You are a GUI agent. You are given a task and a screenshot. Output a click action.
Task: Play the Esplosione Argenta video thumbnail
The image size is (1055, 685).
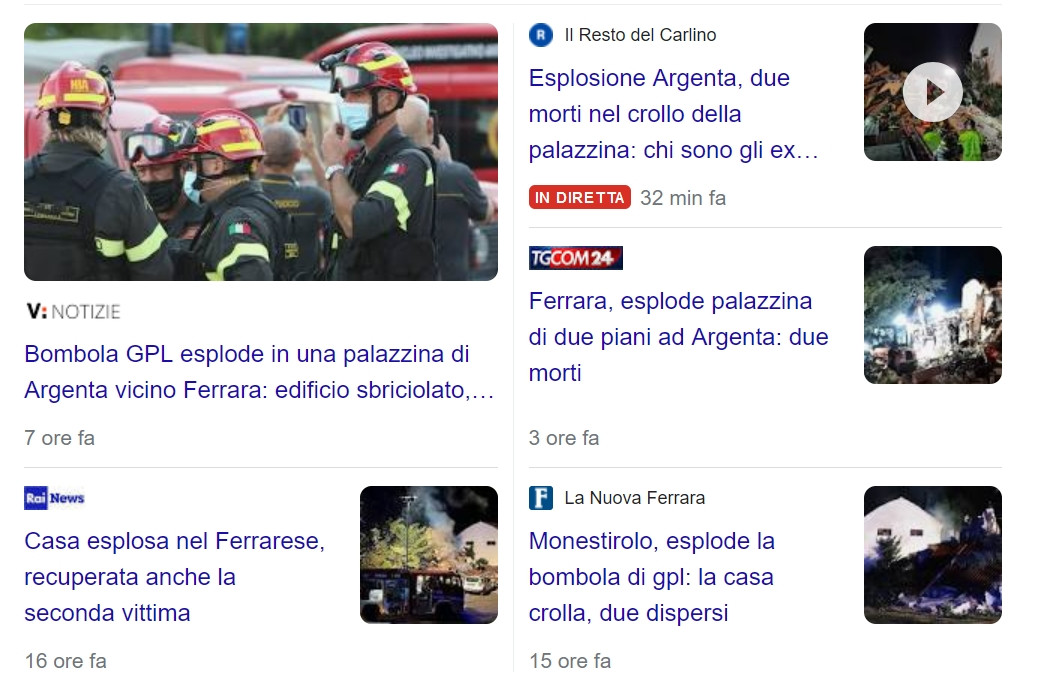(x=933, y=92)
